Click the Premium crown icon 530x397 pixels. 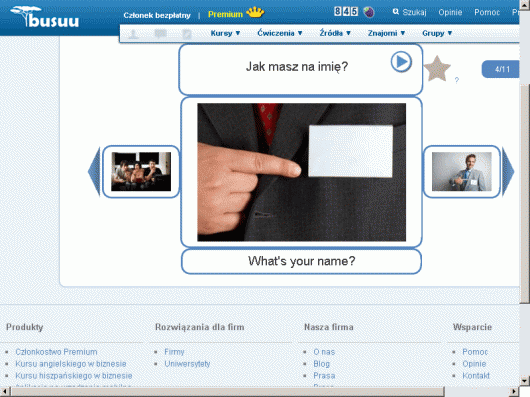click(255, 13)
